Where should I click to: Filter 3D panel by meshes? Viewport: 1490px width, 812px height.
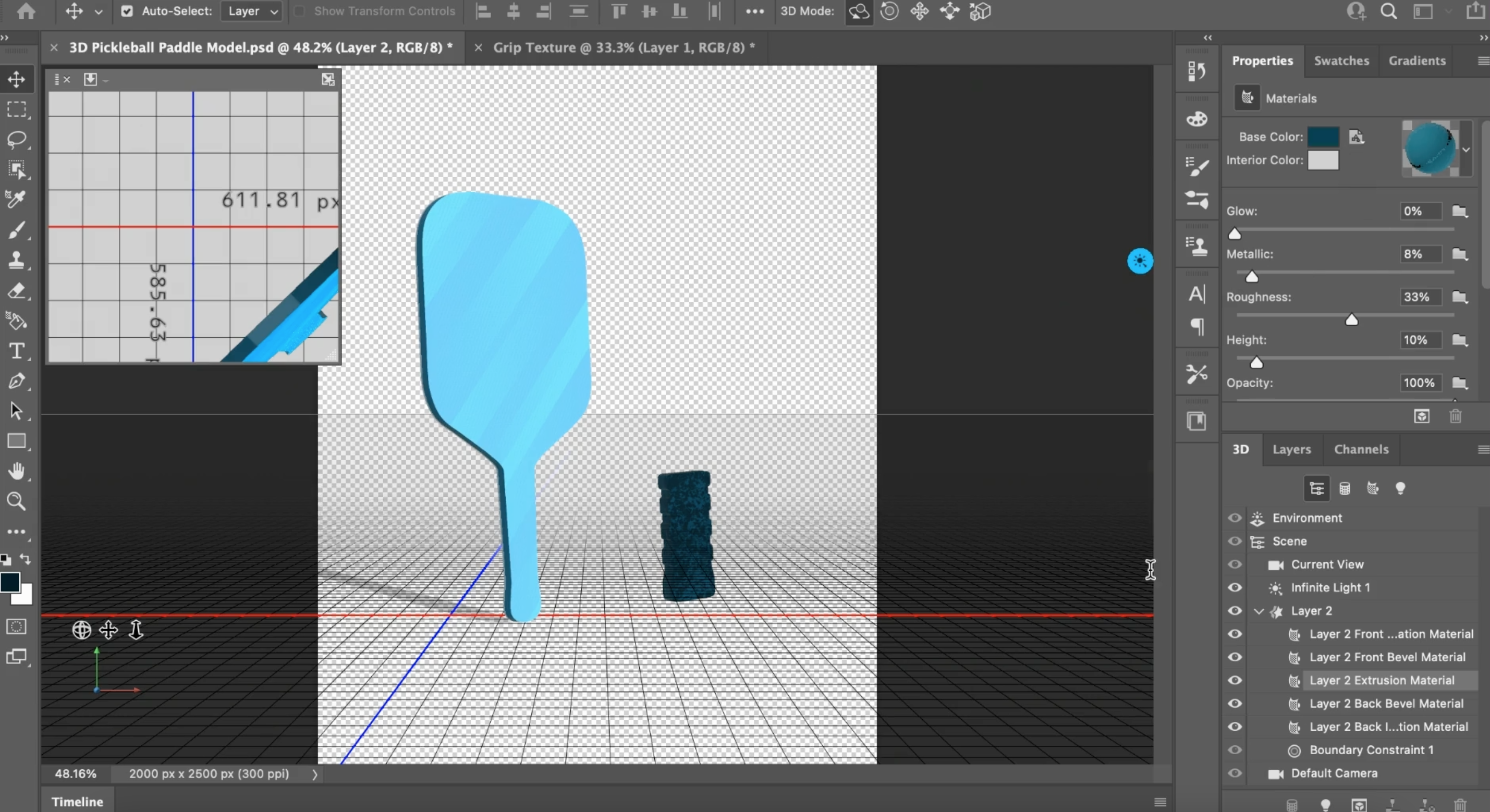click(1345, 489)
